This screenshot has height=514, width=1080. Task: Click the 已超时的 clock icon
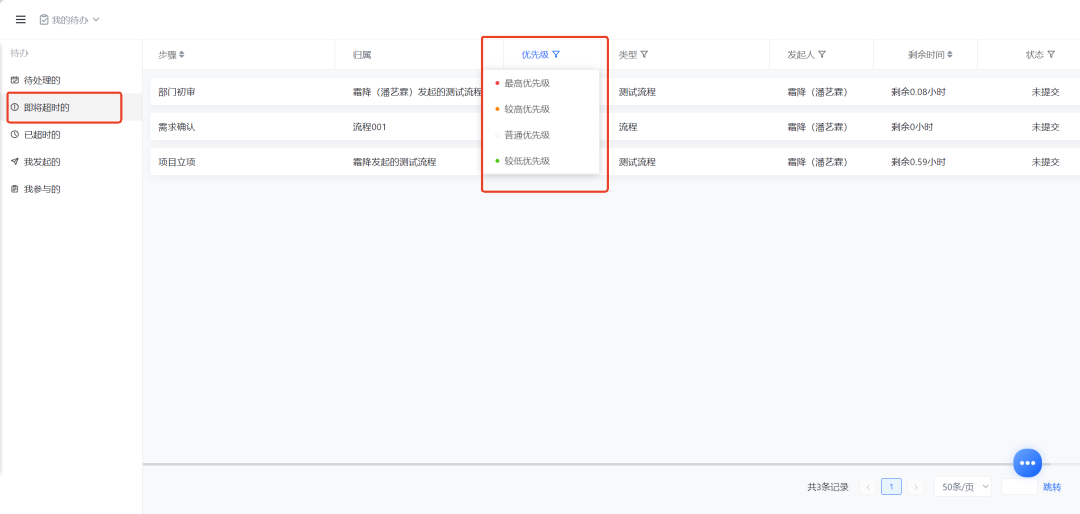(14, 134)
